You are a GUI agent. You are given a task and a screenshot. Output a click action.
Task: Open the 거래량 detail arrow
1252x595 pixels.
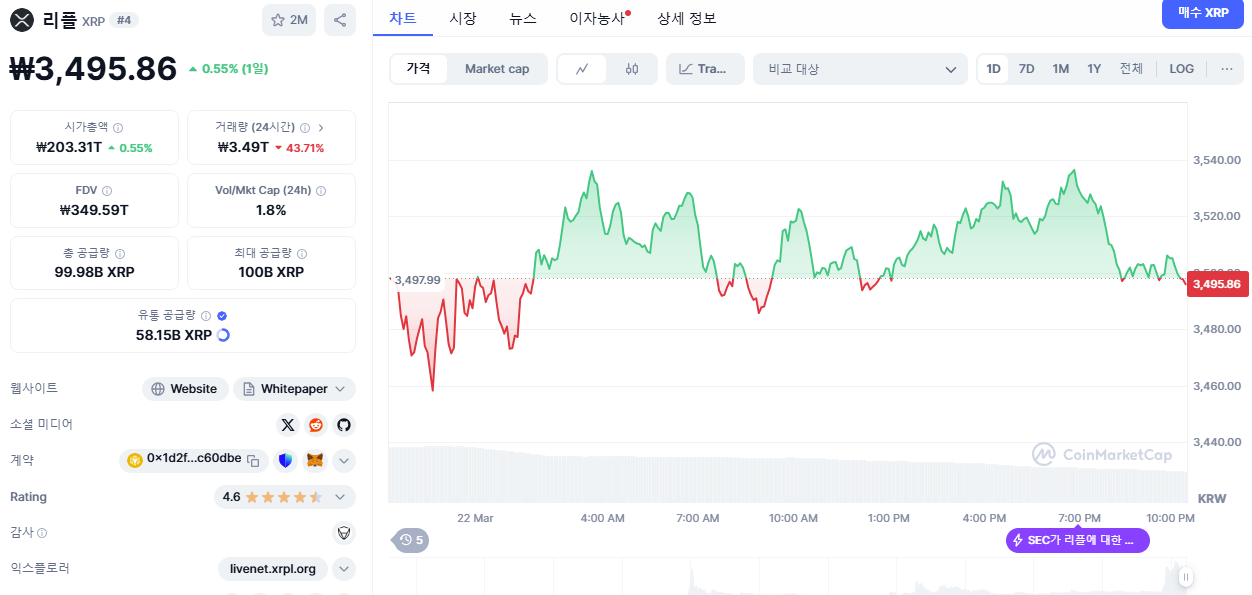coord(321,128)
